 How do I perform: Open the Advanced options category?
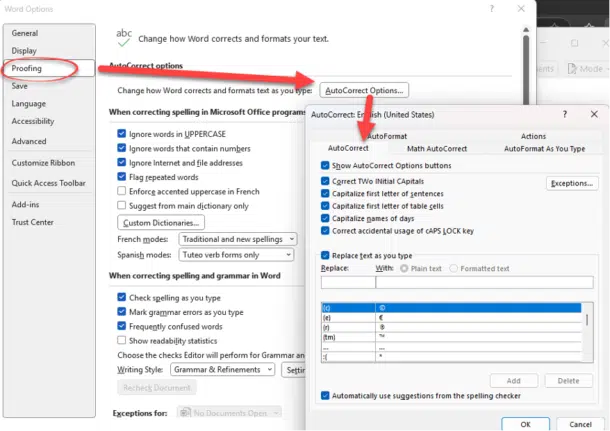[29, 141]
